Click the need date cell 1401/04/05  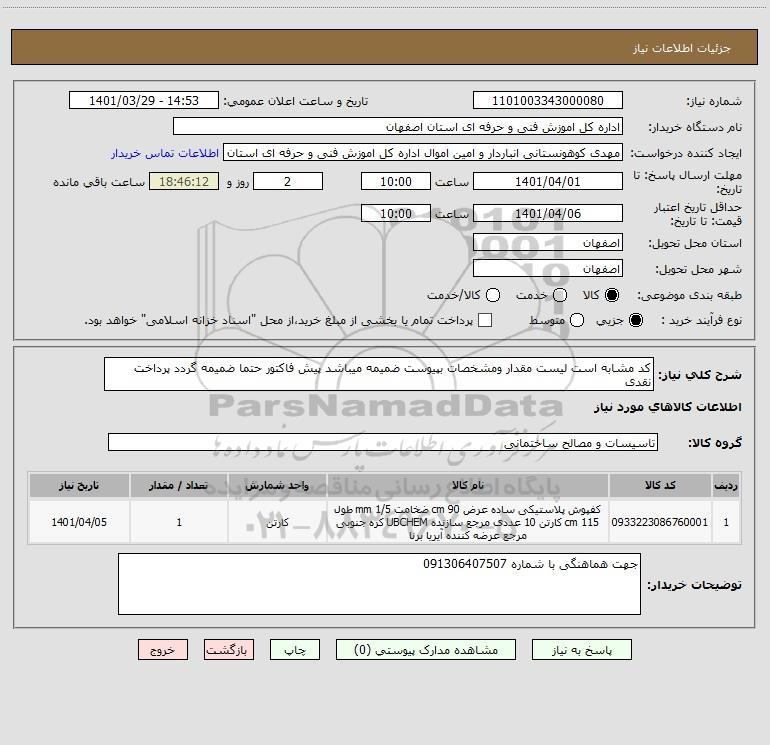click(79, 522)
